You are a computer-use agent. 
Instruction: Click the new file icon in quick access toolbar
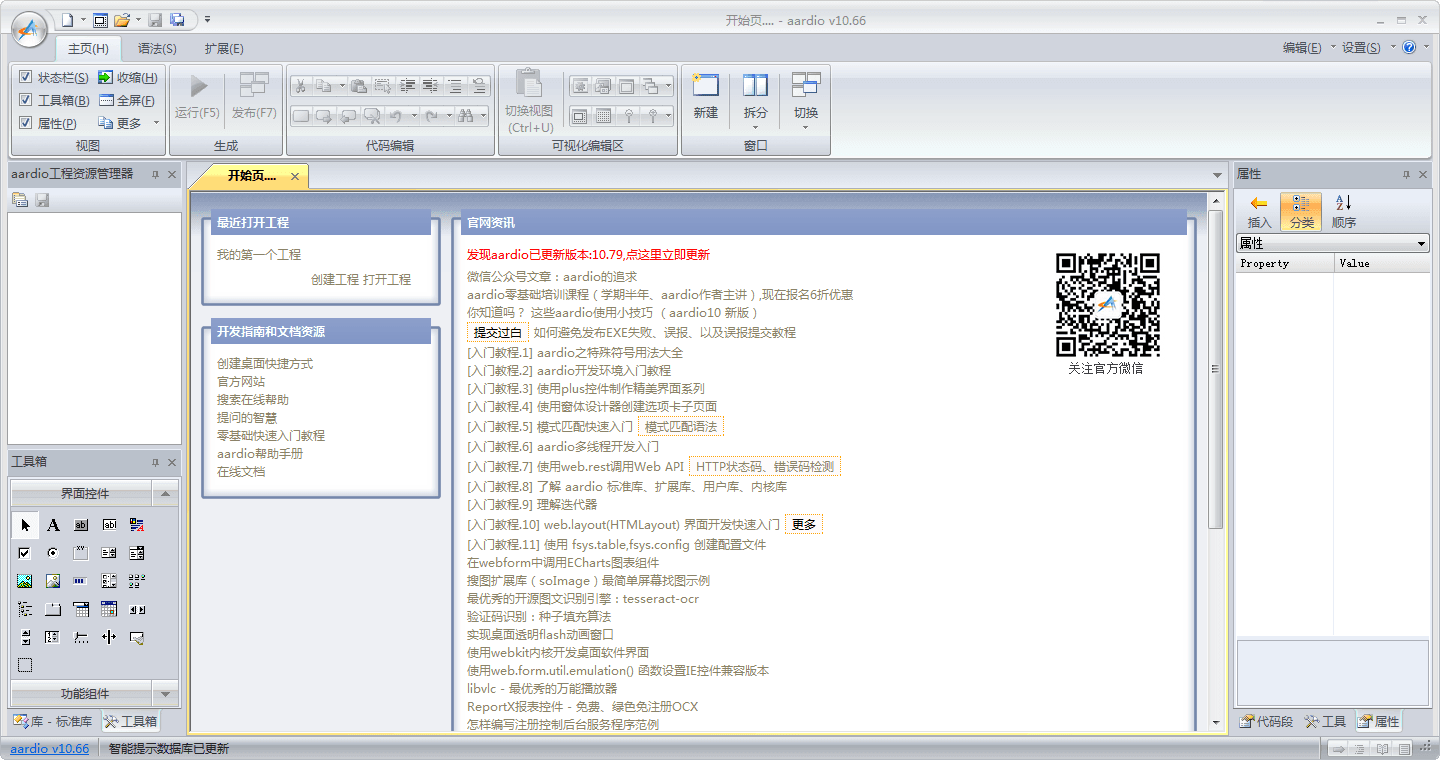[x=67, y=19]
